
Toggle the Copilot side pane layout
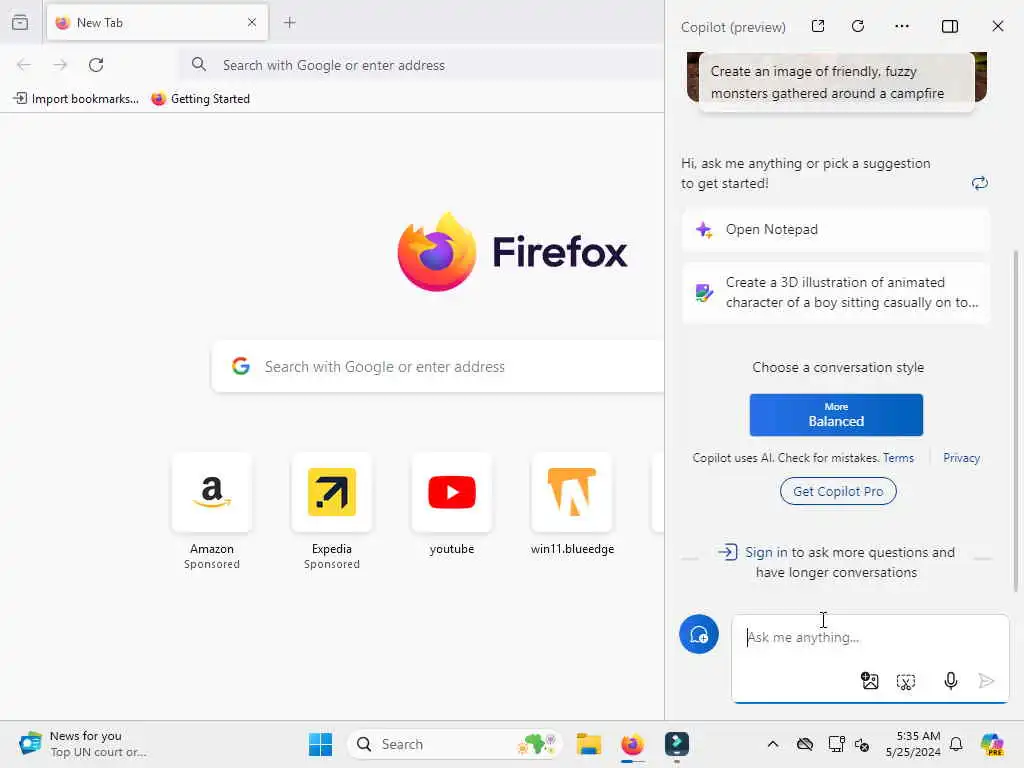coord(950,26)
